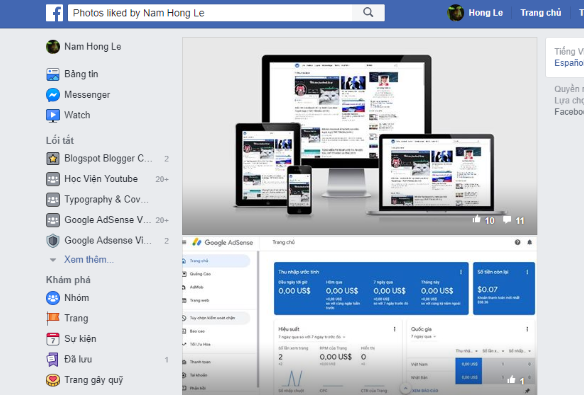The image size is (584, 401).
Task: Open Trang gây quỹ fundraisers link
Action: click(x=93, y=380)
